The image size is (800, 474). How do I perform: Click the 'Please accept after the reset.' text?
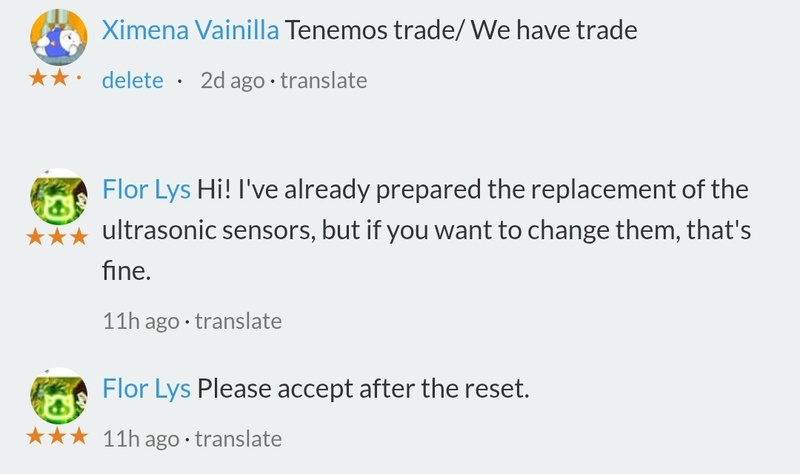362,389
